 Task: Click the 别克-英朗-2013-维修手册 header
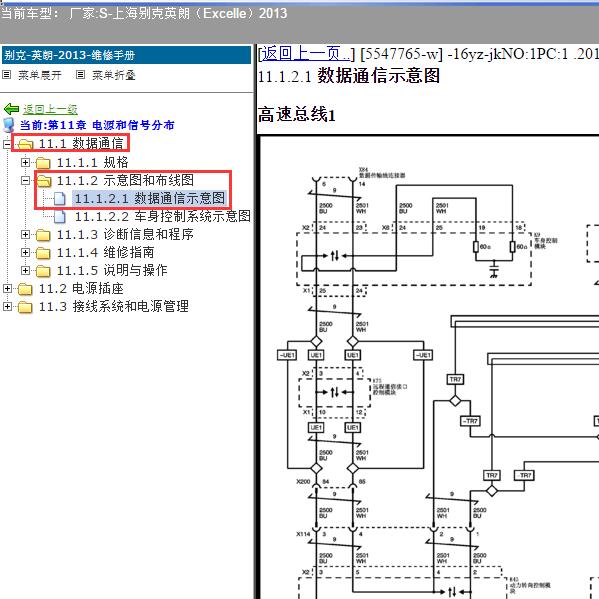pos(126,55)
